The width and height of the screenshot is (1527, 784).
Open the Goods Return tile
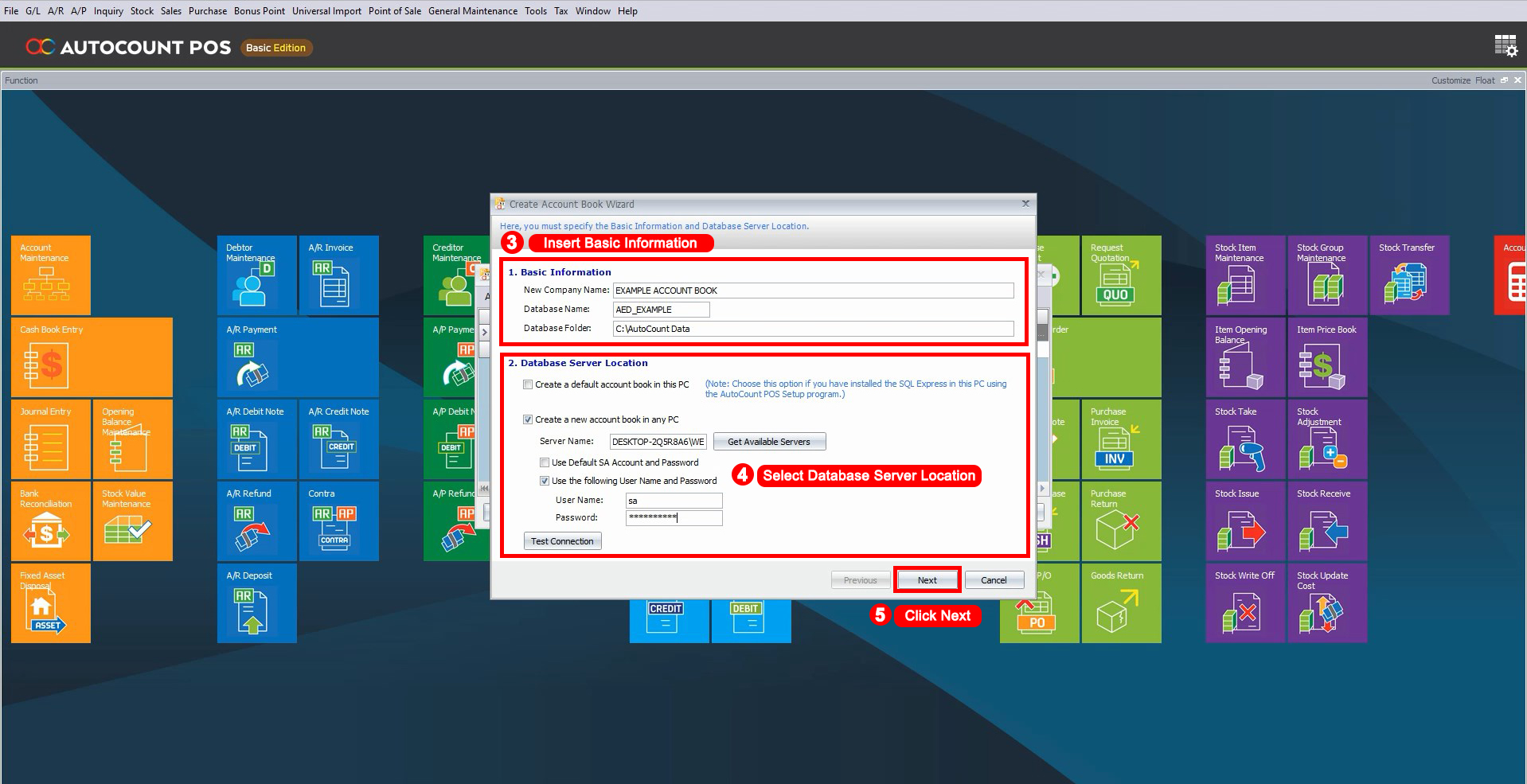(x=1122, y=603)
